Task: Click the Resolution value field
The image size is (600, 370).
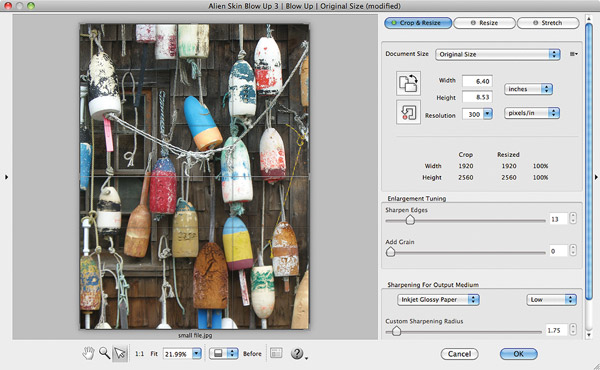Action: 473,114
